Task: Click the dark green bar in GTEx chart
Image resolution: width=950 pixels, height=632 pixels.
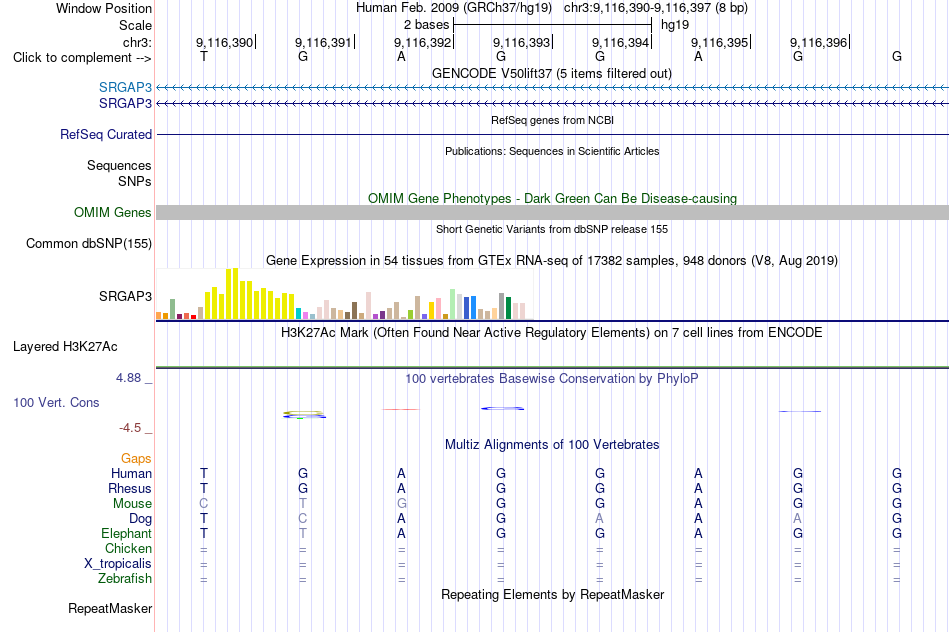Action: (508, 308)
